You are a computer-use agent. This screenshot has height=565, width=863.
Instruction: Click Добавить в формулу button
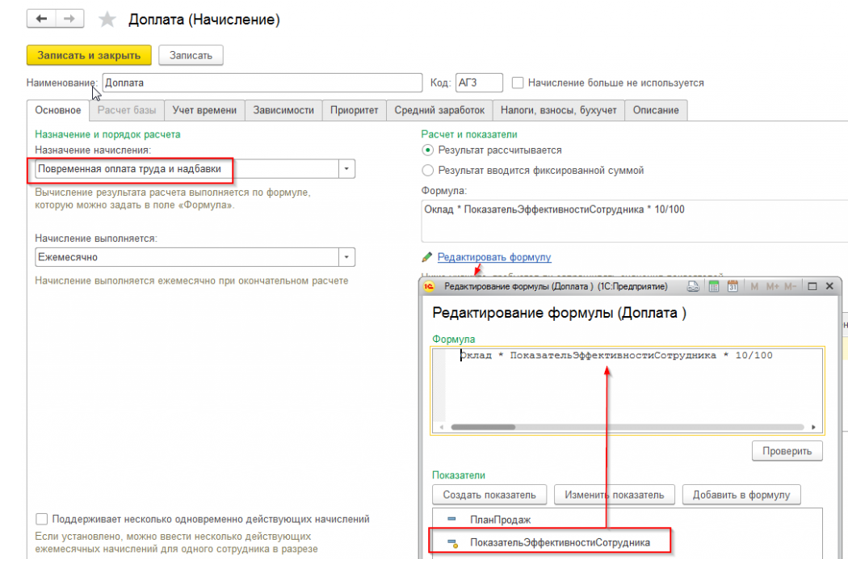pyautogui.click(x=741, y=495)
